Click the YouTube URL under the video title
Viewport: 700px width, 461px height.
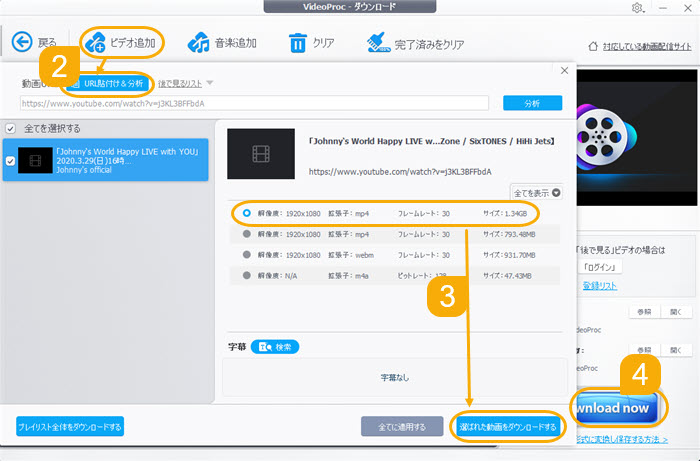pos(400,172)
